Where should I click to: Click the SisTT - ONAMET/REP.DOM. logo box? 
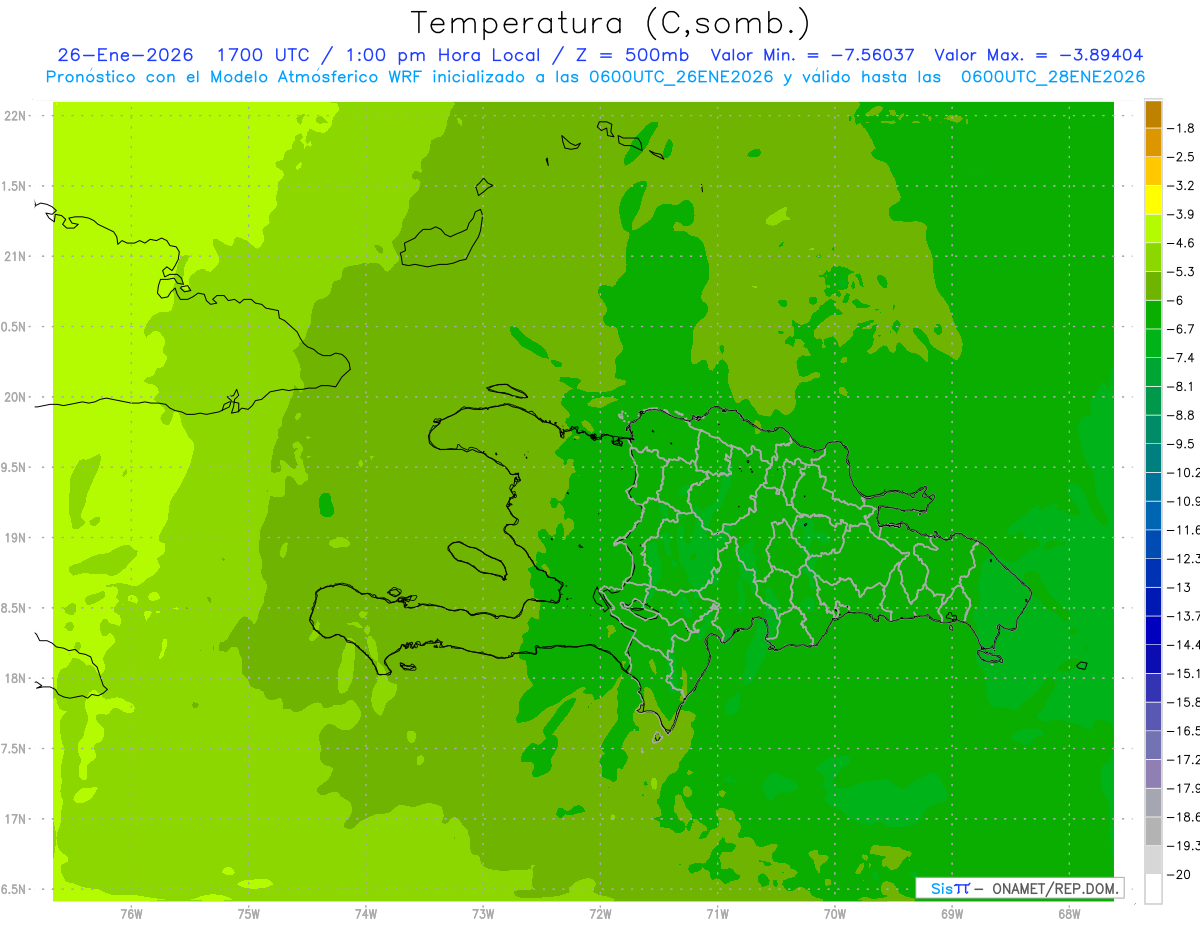1019,887
